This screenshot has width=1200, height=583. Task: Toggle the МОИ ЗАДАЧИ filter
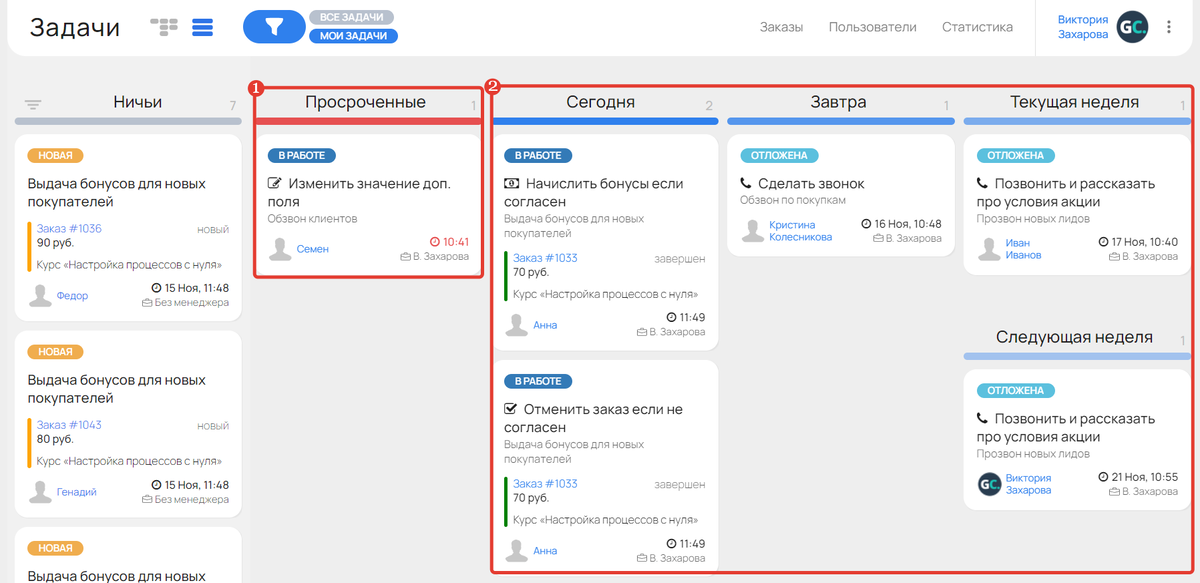353,36
